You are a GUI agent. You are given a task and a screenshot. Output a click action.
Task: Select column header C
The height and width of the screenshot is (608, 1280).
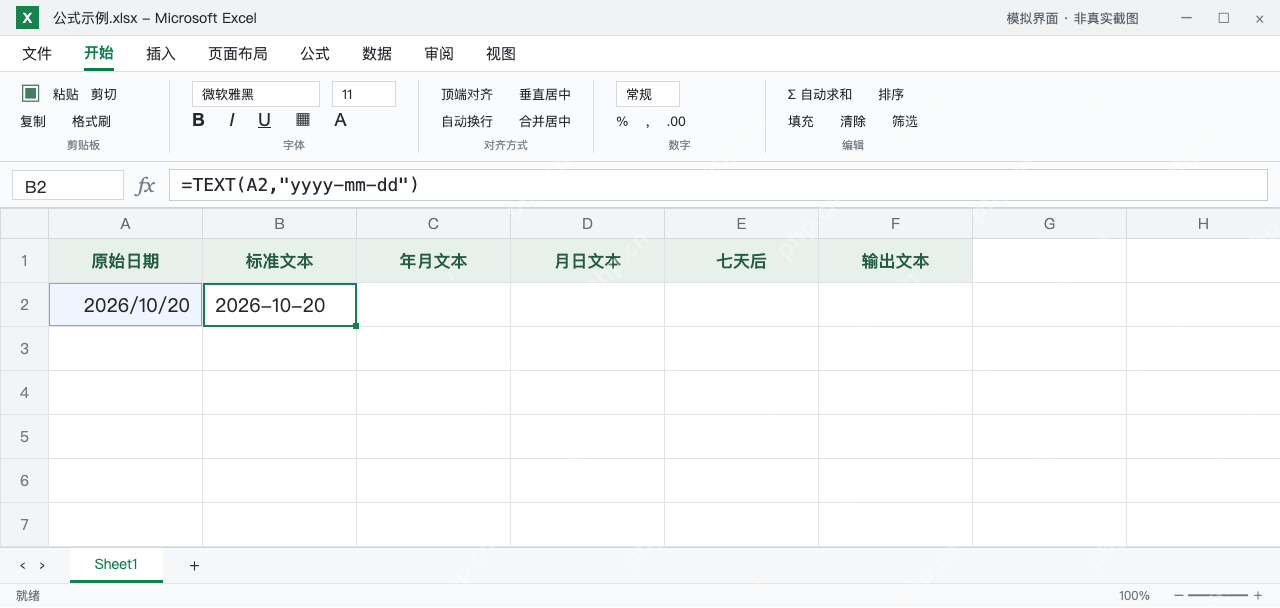[434, 224]
